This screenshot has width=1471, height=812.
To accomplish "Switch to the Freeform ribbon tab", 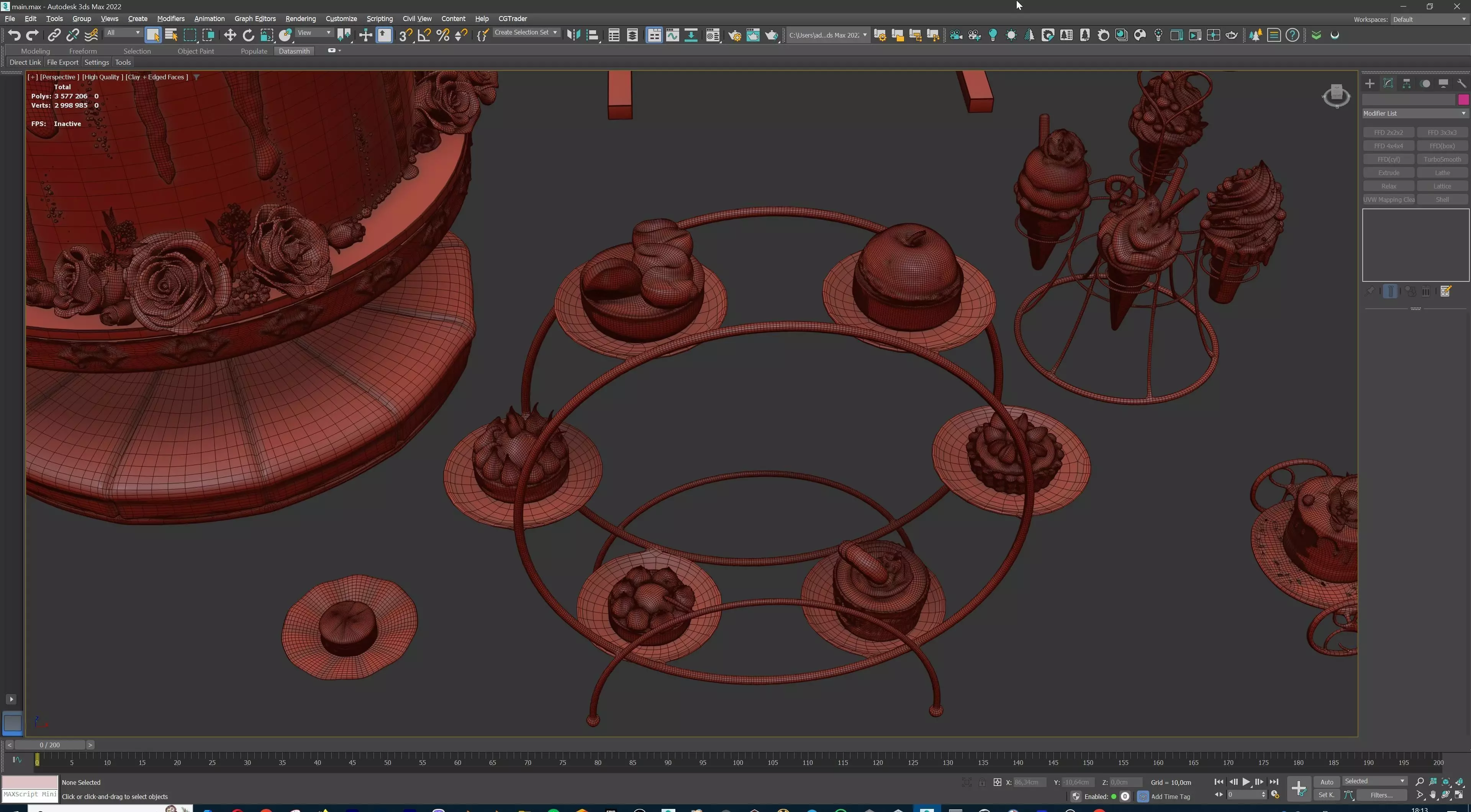I will point(83,51).
